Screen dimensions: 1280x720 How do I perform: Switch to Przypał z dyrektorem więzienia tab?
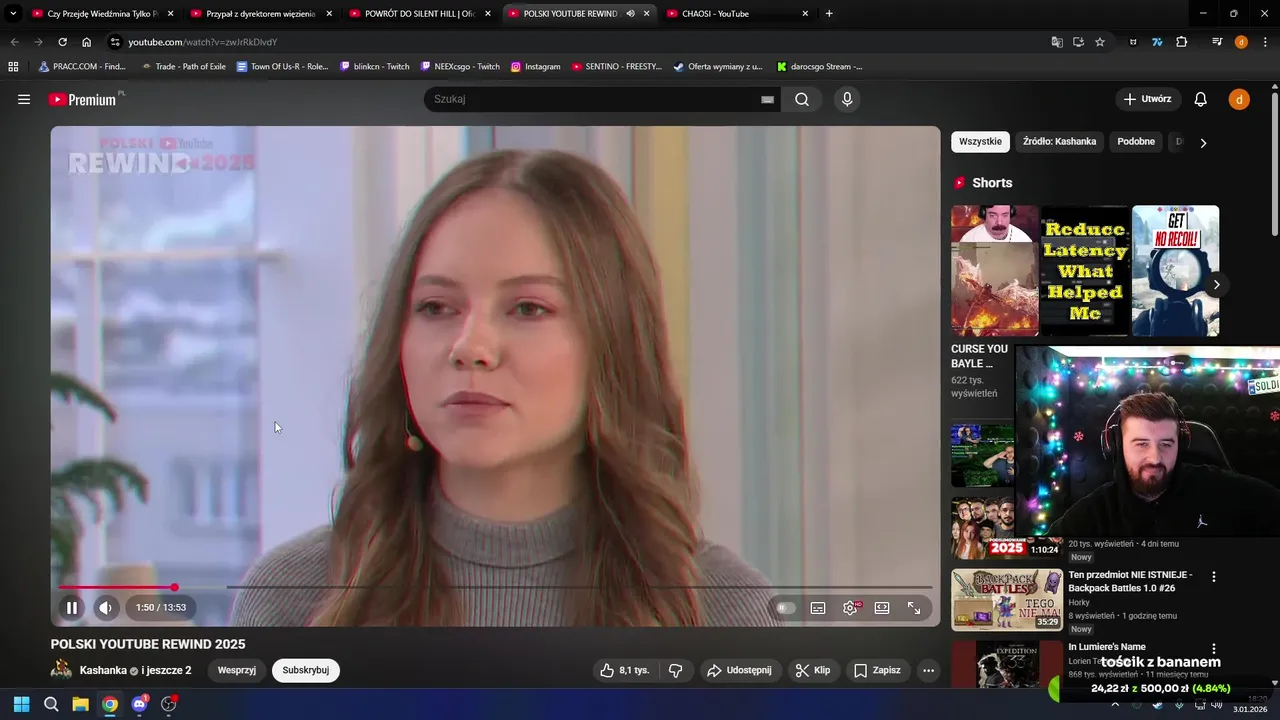260,14
